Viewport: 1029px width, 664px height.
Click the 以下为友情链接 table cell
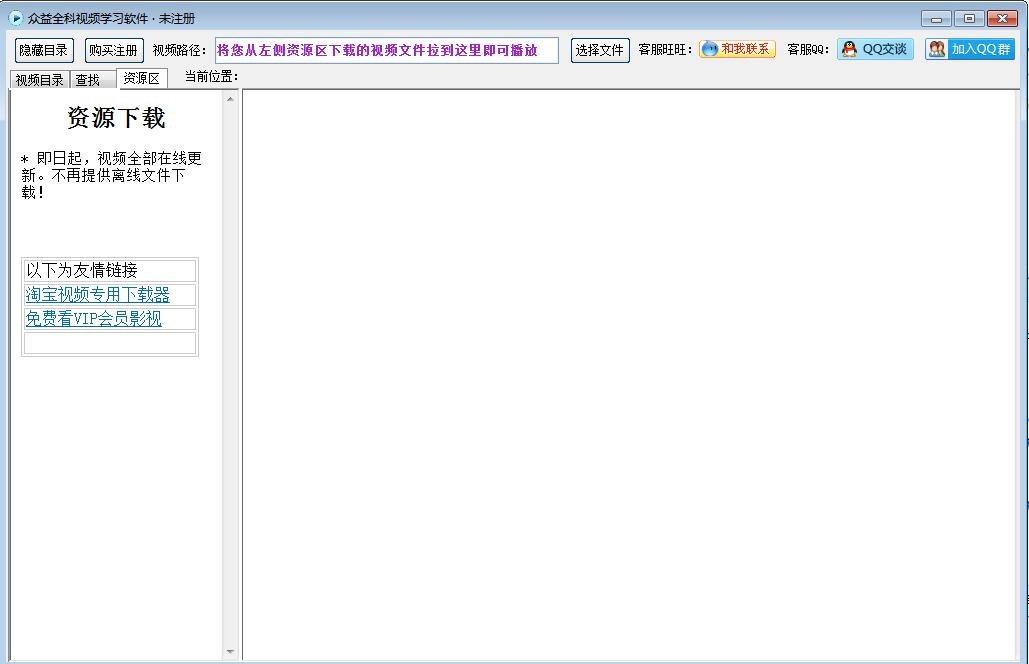(110, 270)
